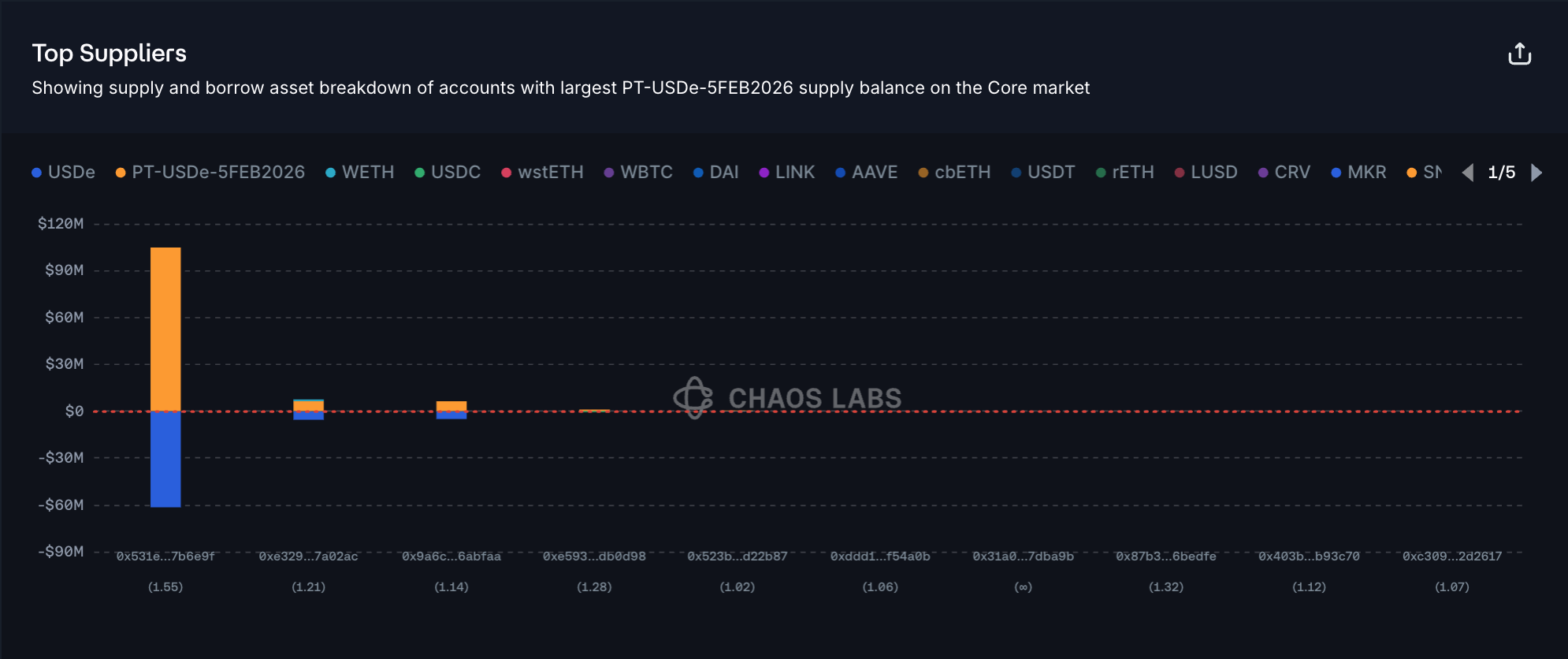Toggle USDC legend entry
The height and width of the screenshot is (659, 1568).
(x=448, y=173)
